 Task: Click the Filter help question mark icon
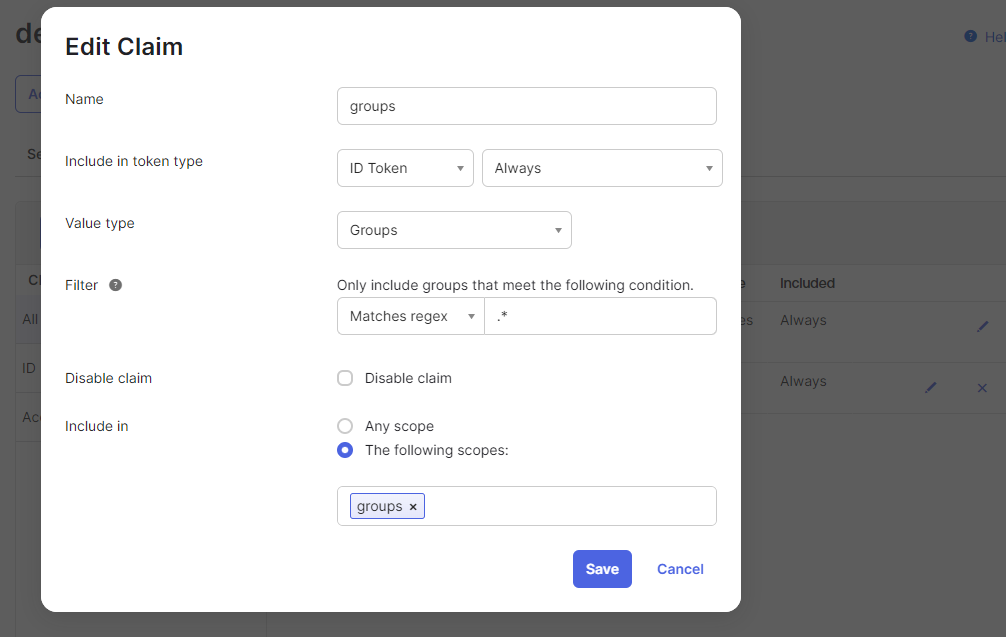point(115,285)
